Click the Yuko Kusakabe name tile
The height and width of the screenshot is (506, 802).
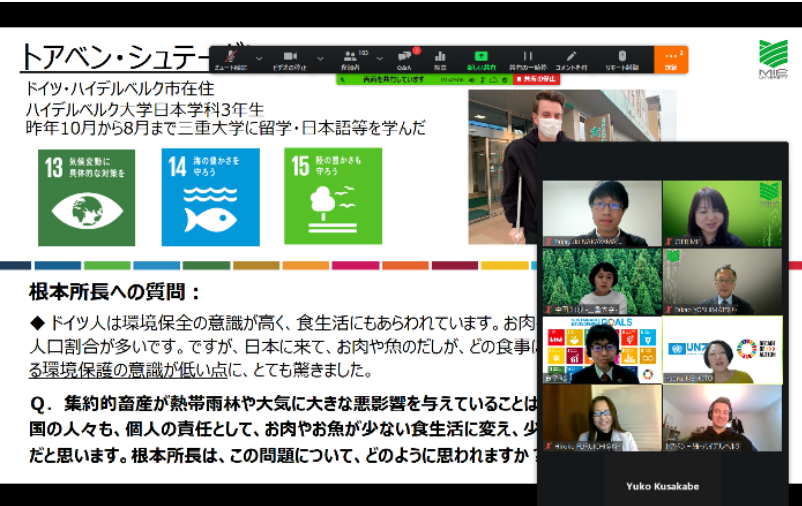coord(662,486)
